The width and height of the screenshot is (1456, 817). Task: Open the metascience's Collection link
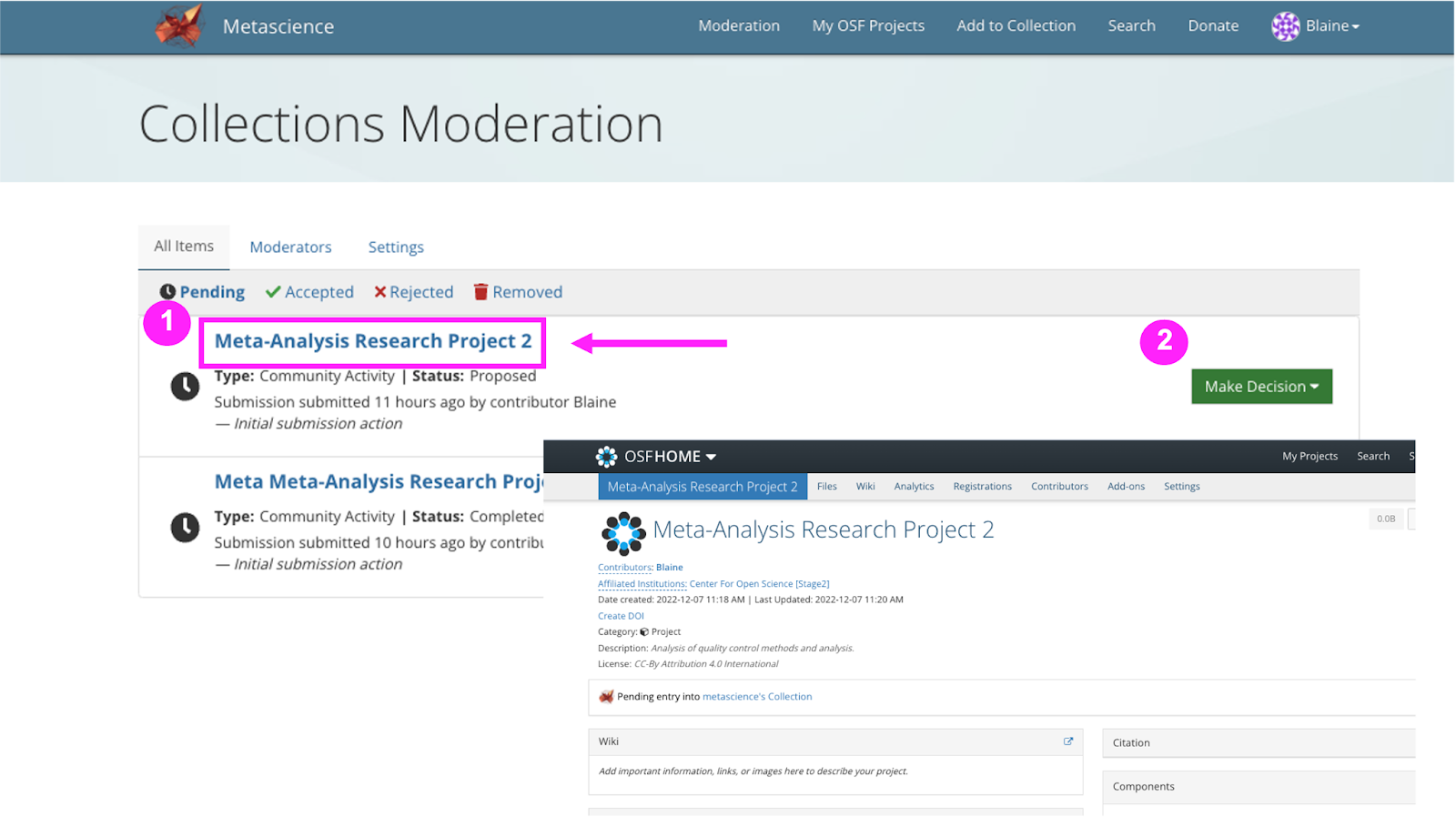tap(757, 697)
